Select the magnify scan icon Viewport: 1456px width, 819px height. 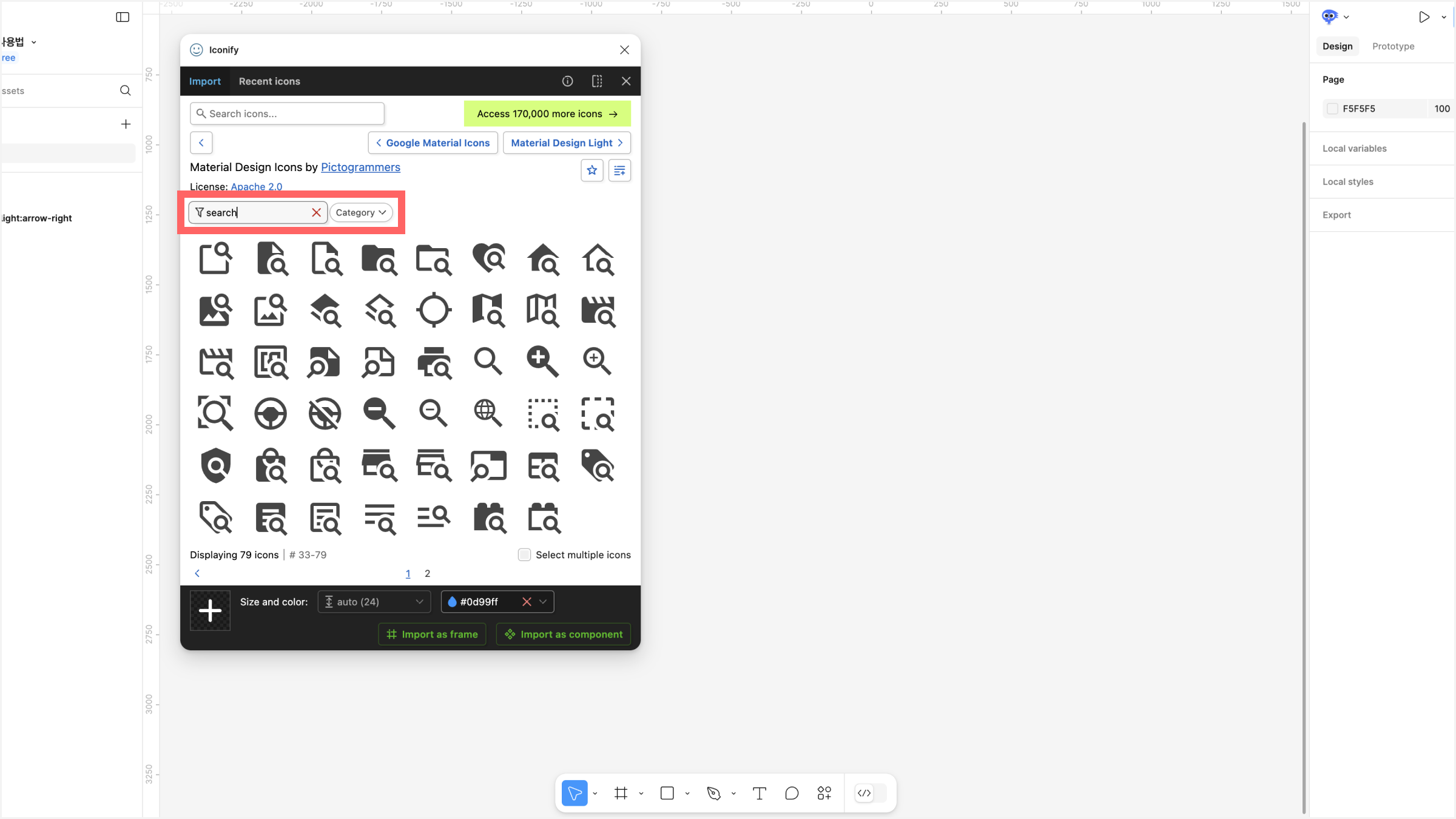pos(215,414)
